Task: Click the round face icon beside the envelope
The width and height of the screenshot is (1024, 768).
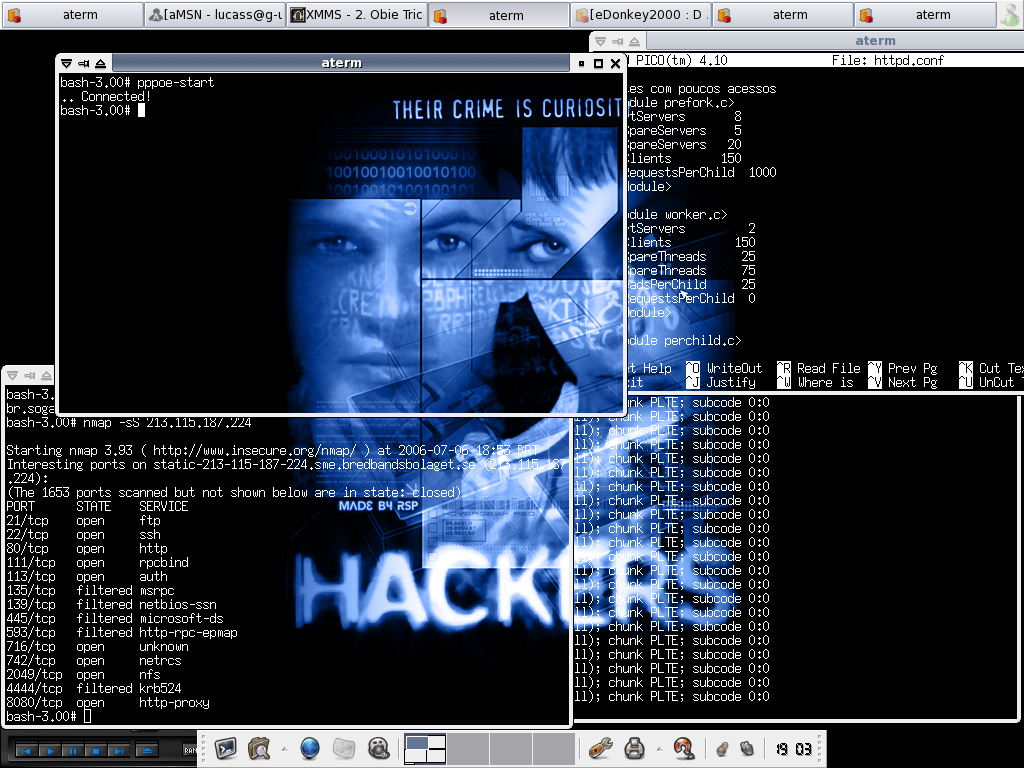Action: [x=379, y=748]
